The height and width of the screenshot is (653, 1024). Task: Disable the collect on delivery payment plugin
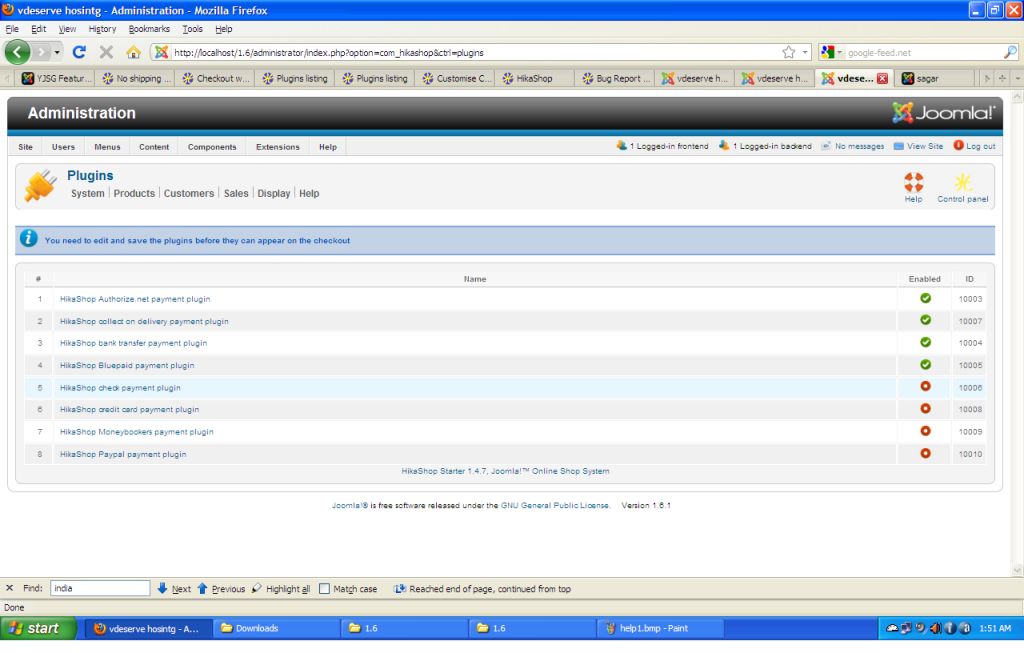coord(925,321)
